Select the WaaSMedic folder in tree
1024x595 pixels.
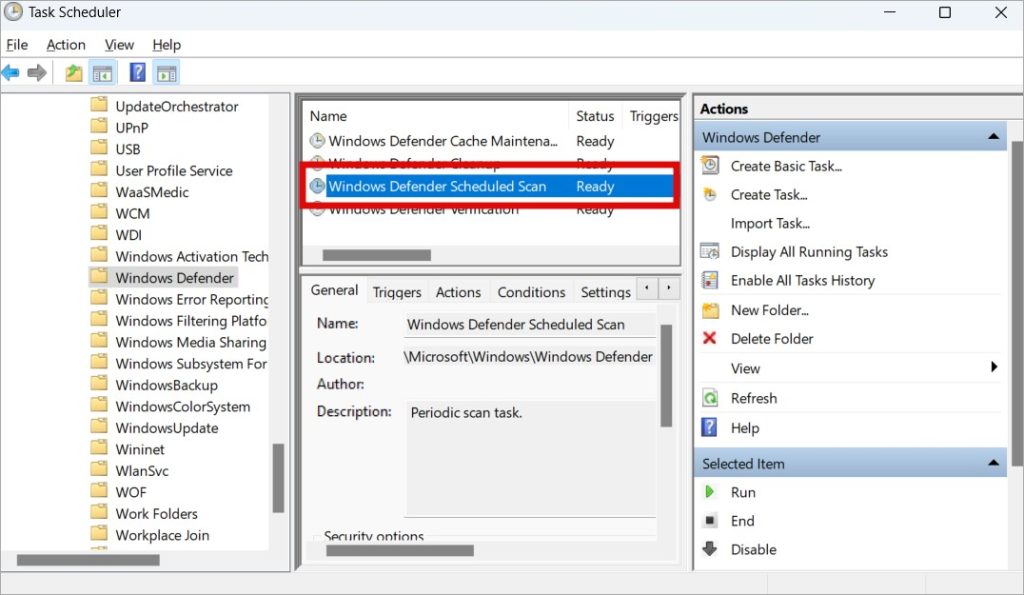(x=152, y=192)
